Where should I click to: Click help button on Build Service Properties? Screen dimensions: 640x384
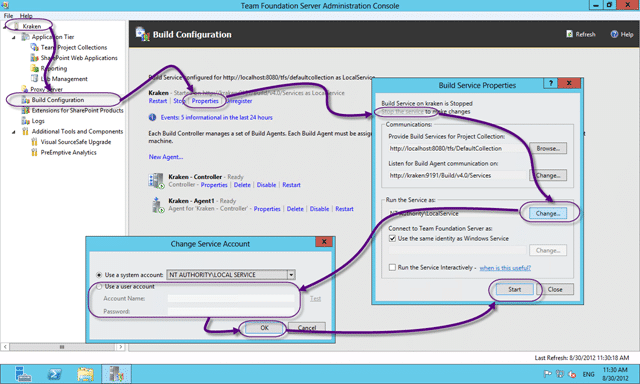click(551, 83)
